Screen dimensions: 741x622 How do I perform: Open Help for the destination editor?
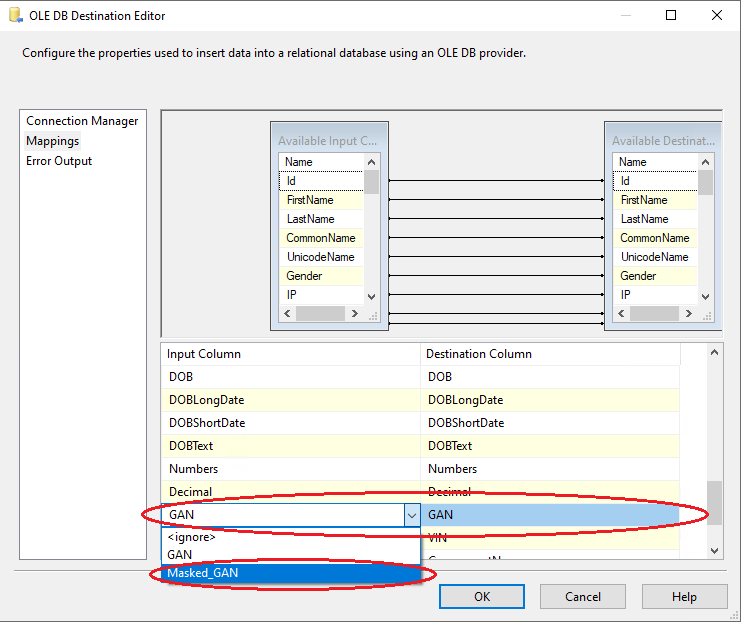pos(684,597)
